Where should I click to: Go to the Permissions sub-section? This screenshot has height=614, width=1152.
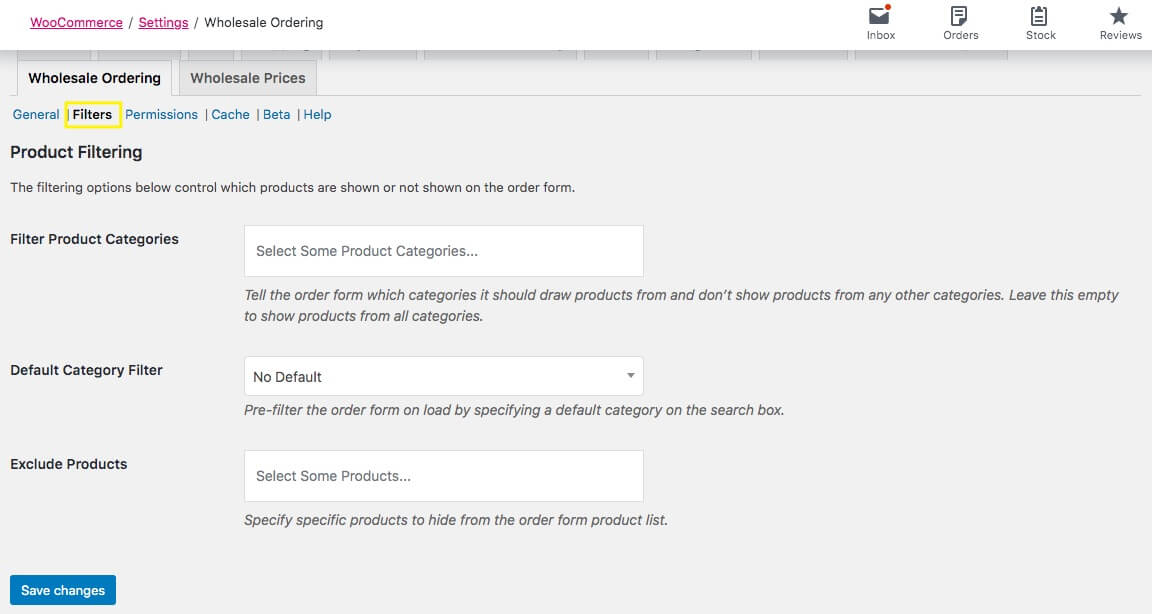(x=161, y=115)
